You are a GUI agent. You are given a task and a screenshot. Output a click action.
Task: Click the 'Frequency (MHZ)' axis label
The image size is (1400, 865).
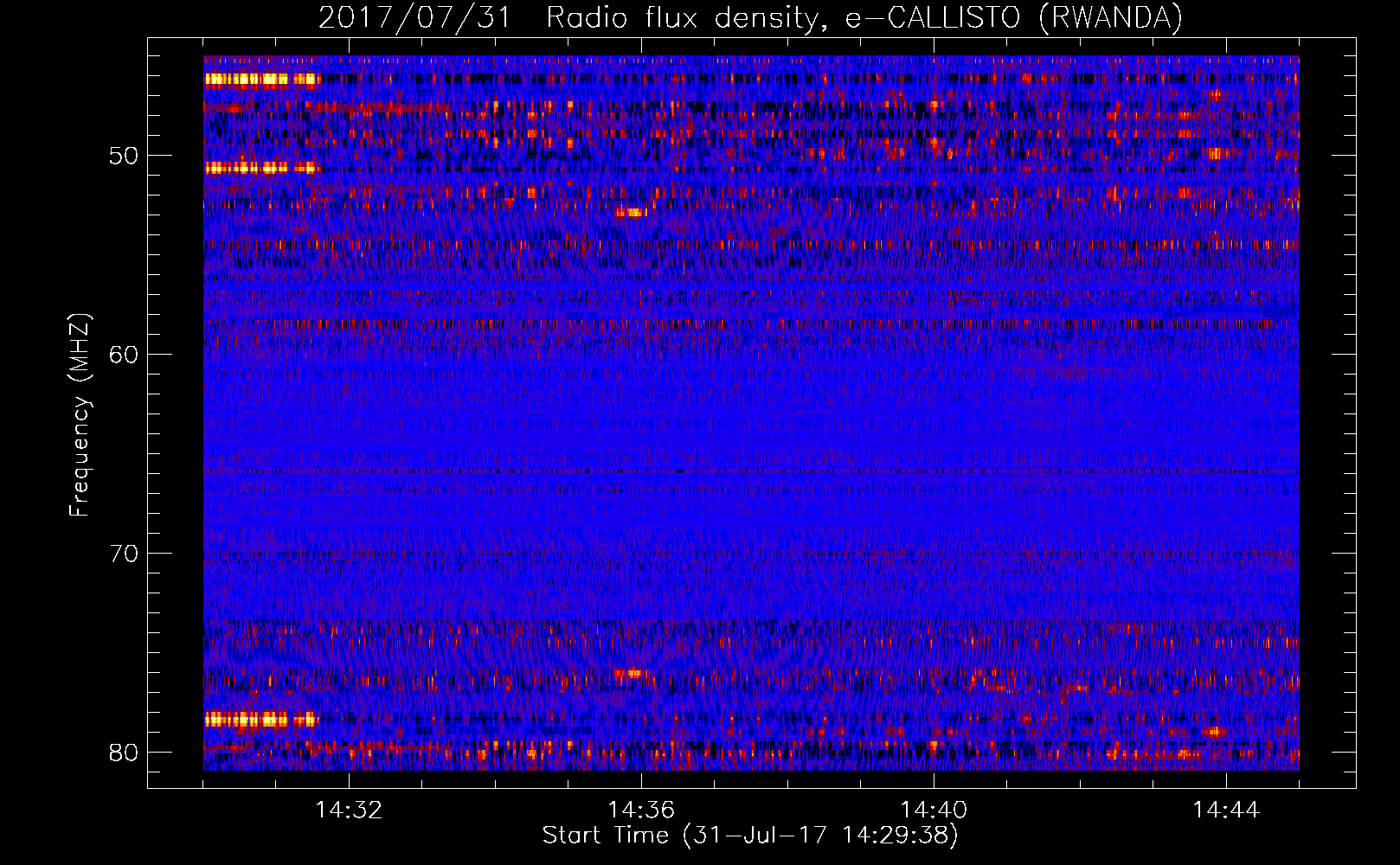coord(80,414)
